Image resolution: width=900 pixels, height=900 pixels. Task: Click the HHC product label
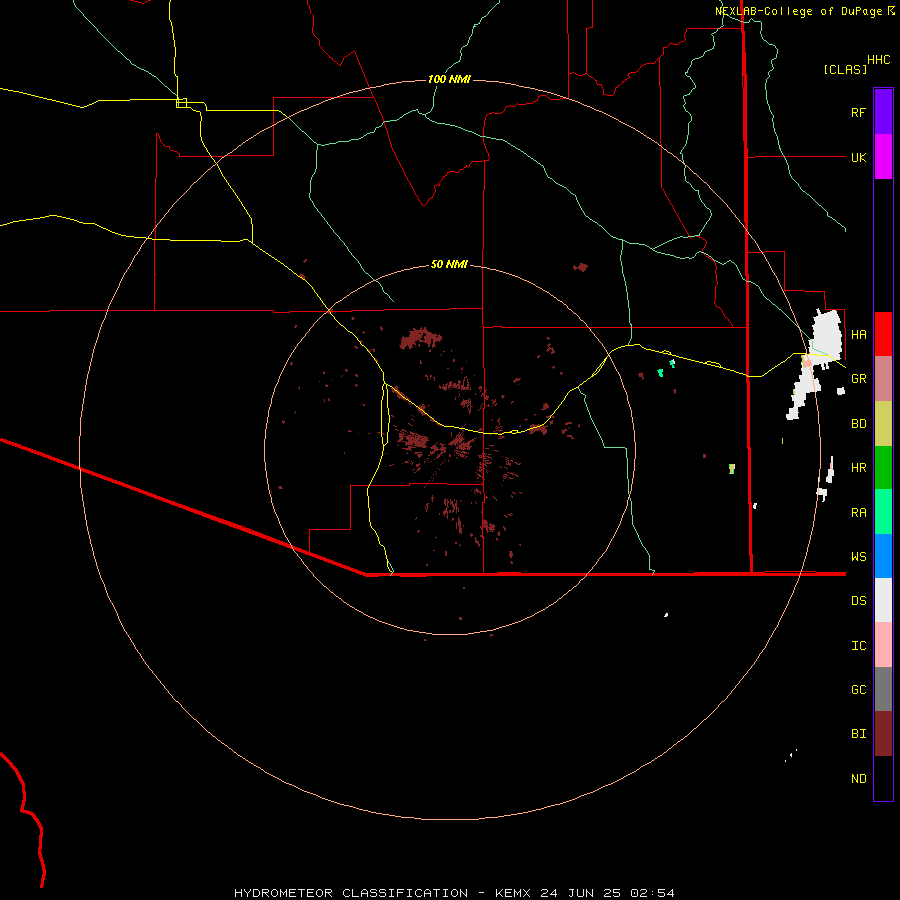878,60
